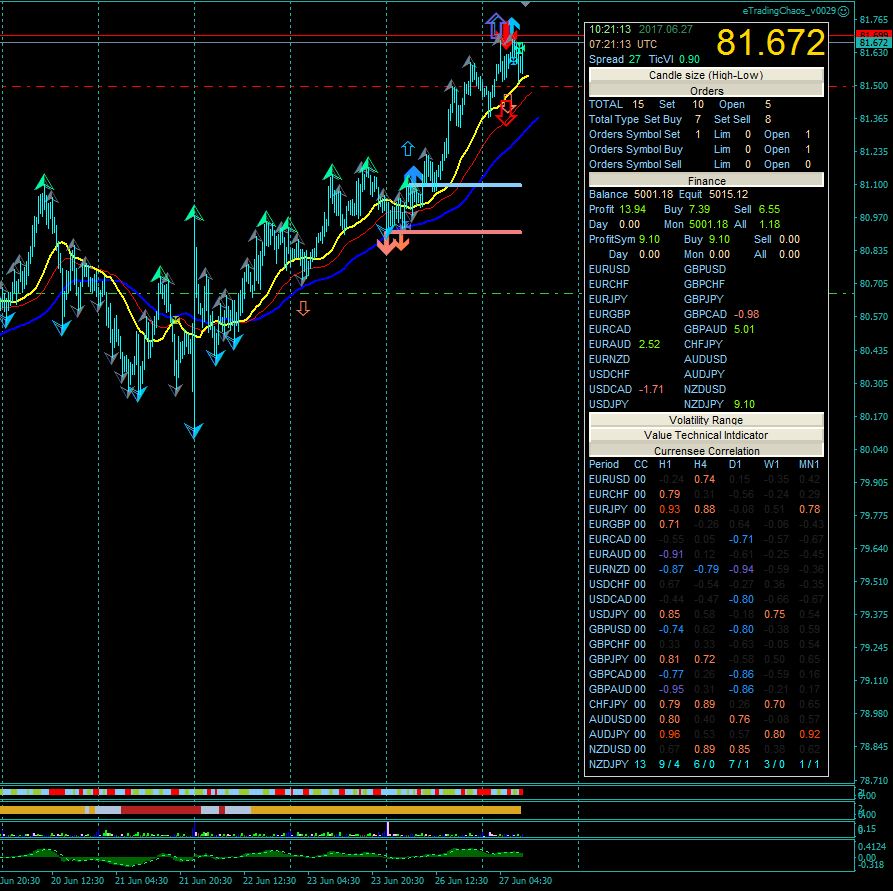Toggle the Finance section button
The height and width of the screenshot is (891, 893).
click(x=706, y=181)
